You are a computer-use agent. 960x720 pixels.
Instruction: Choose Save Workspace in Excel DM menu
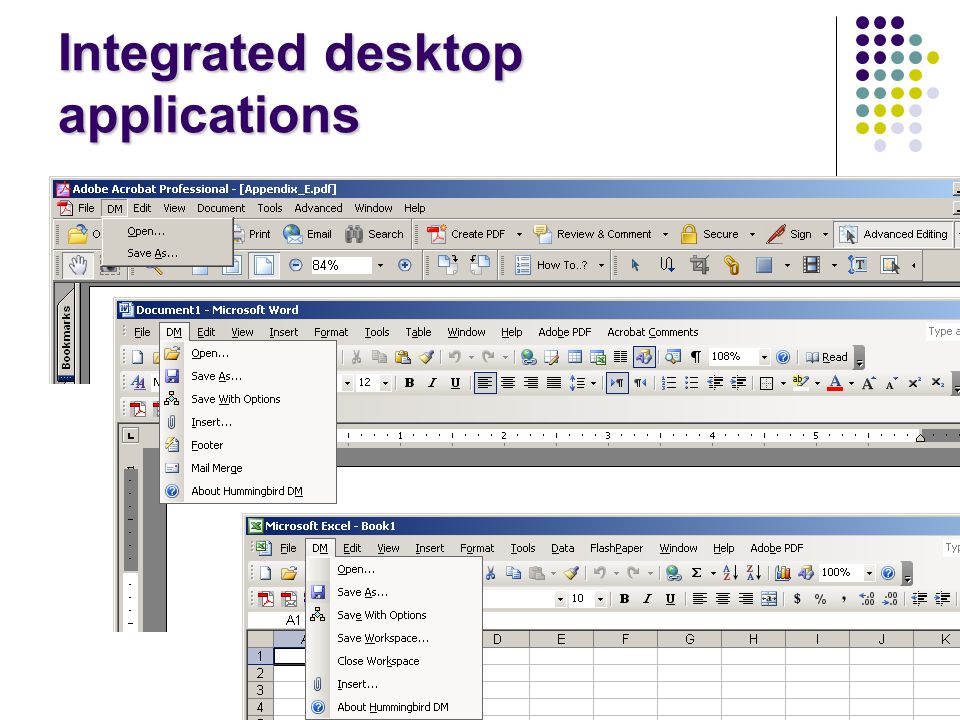(394, 639)
